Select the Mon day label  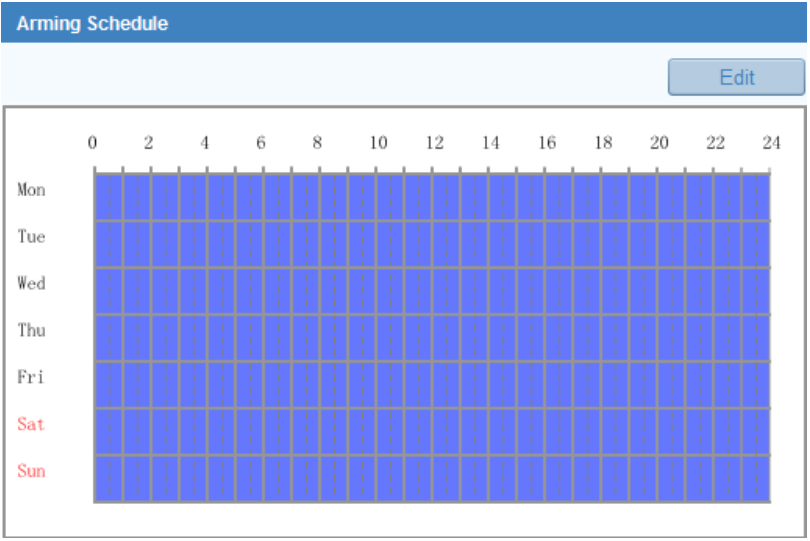tap(31, 190)
